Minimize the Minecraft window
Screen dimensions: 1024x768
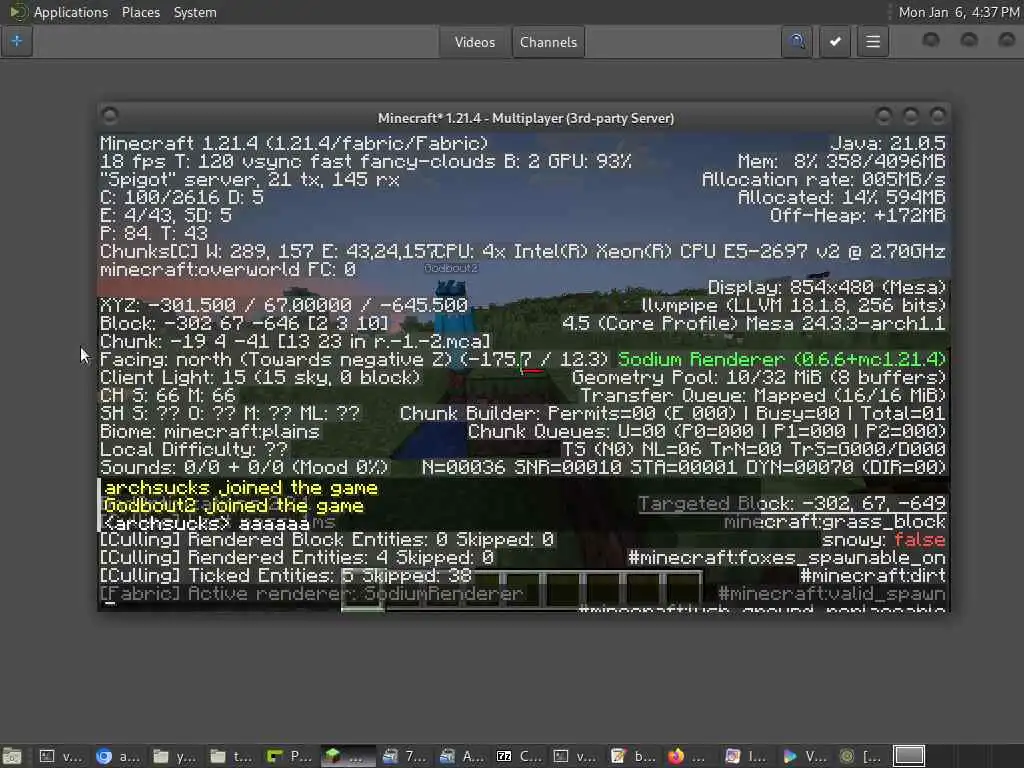tap(884, 116)
